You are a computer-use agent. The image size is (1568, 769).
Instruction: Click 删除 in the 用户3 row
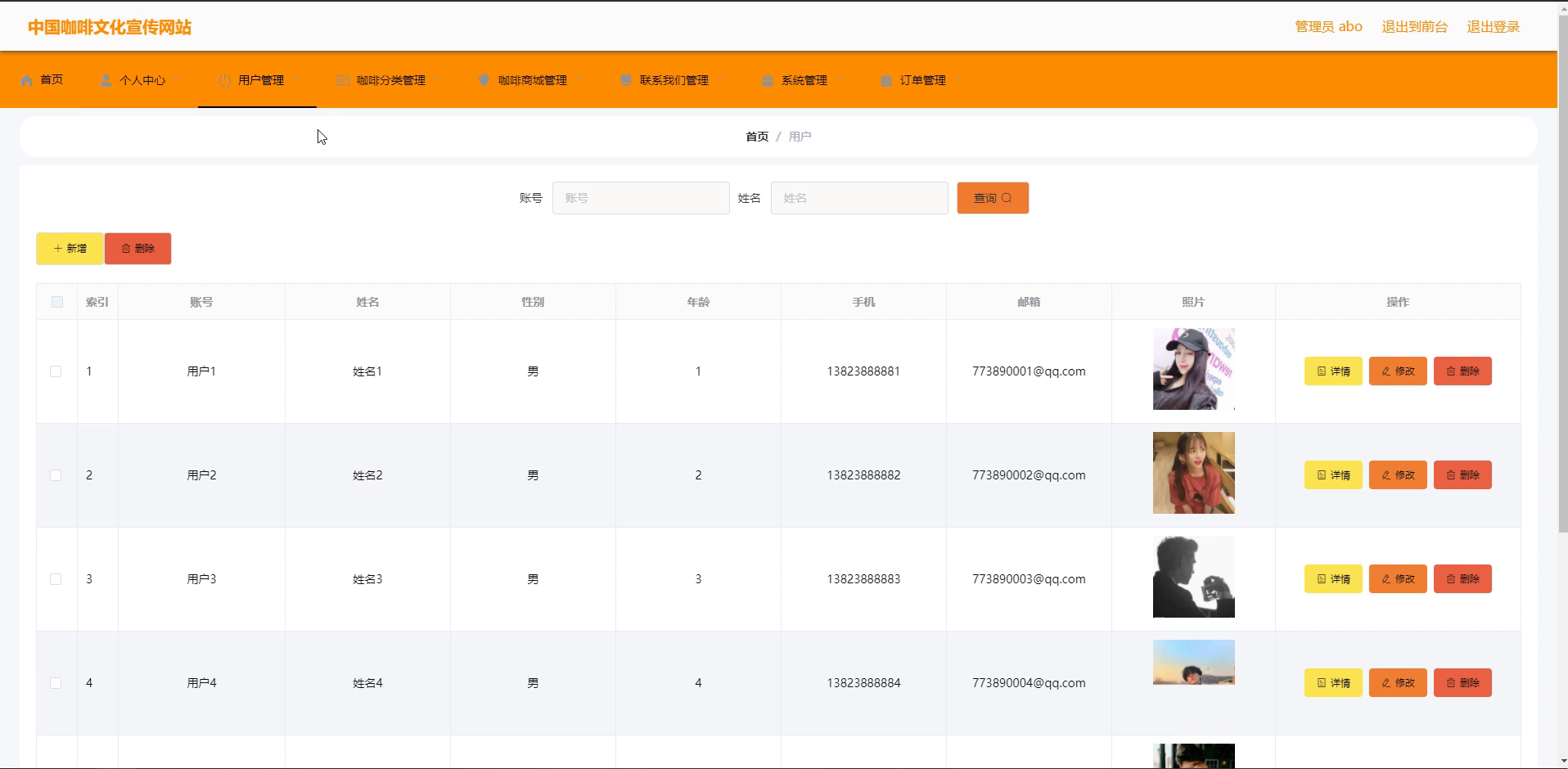click(1462, 579)
